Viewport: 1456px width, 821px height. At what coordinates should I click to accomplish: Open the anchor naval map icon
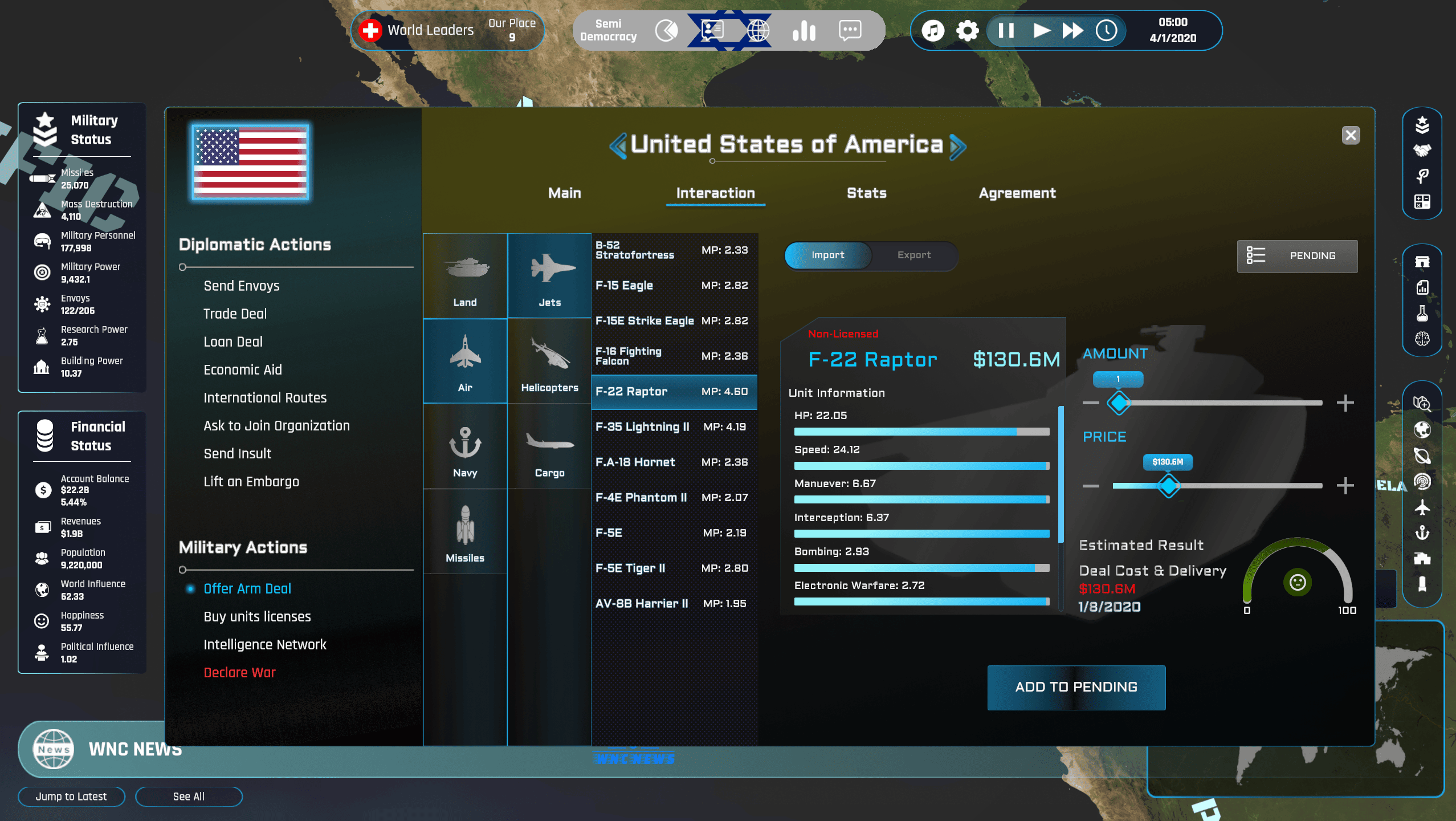pos(1422,533)
